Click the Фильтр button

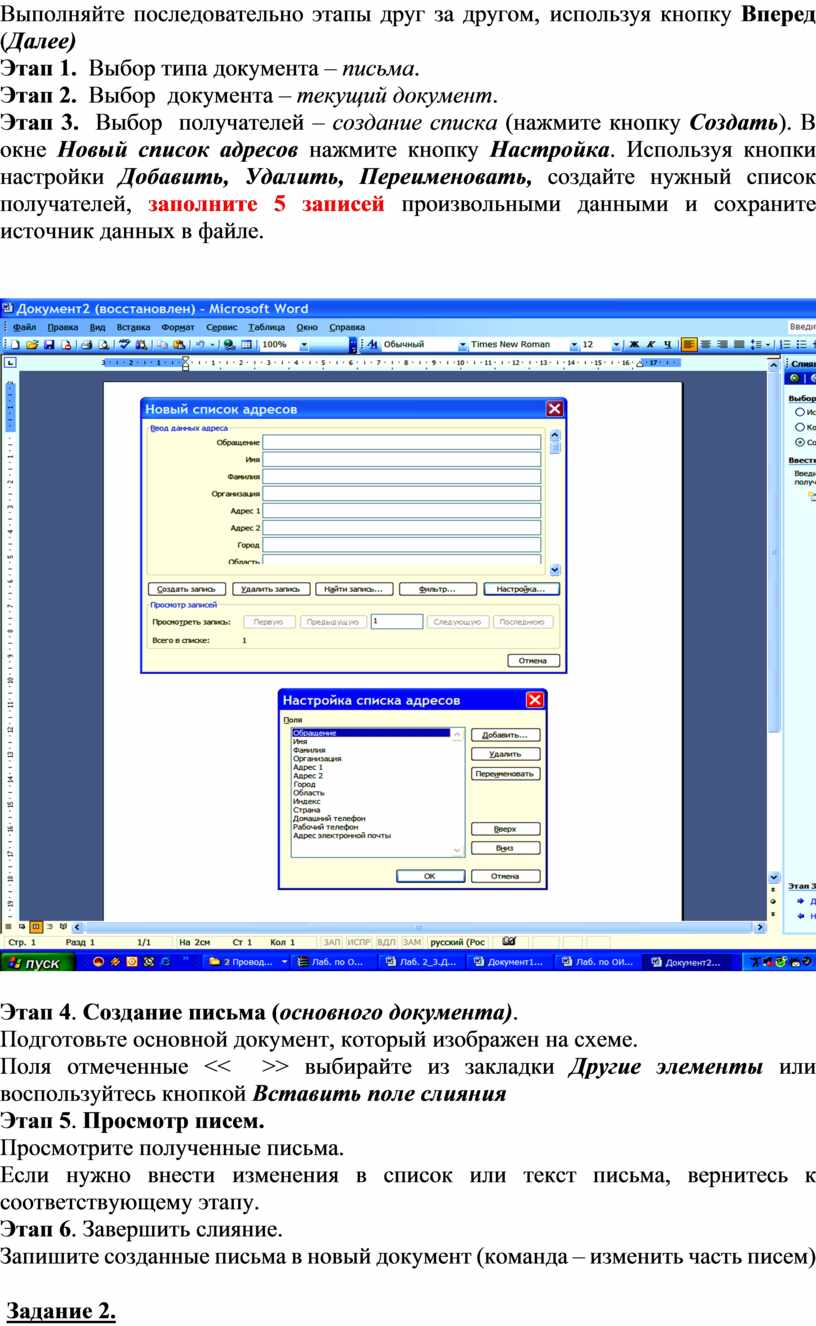click(438, 589)
